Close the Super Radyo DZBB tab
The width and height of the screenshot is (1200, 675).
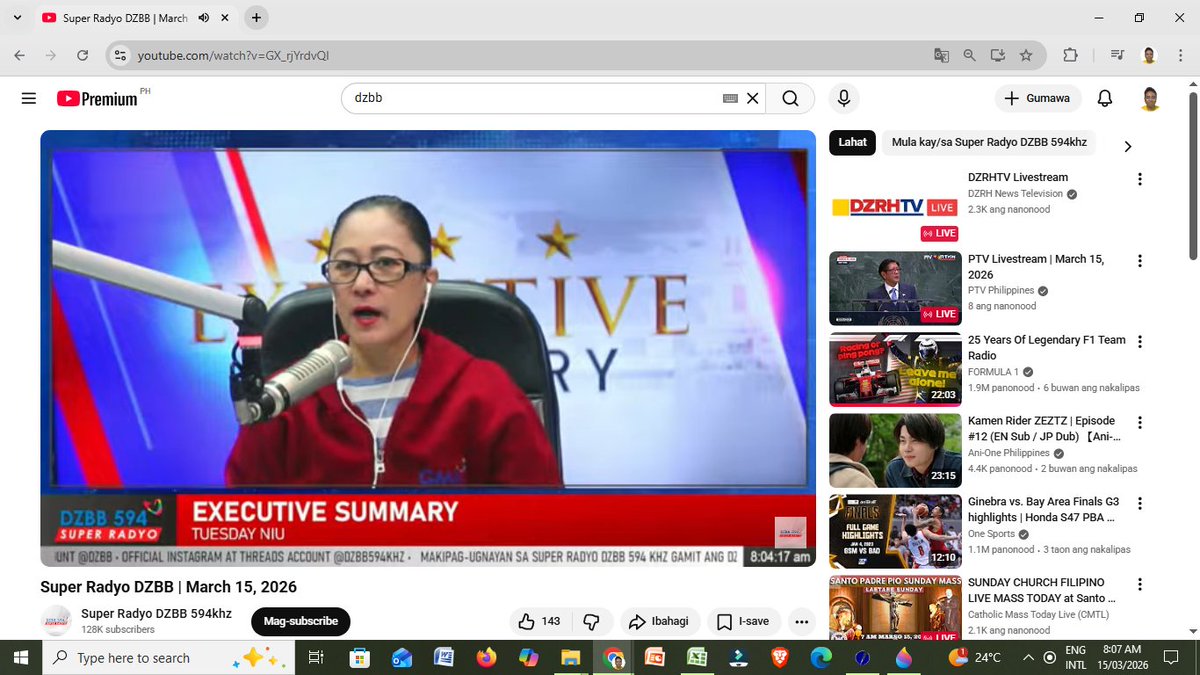coord(227,18)
